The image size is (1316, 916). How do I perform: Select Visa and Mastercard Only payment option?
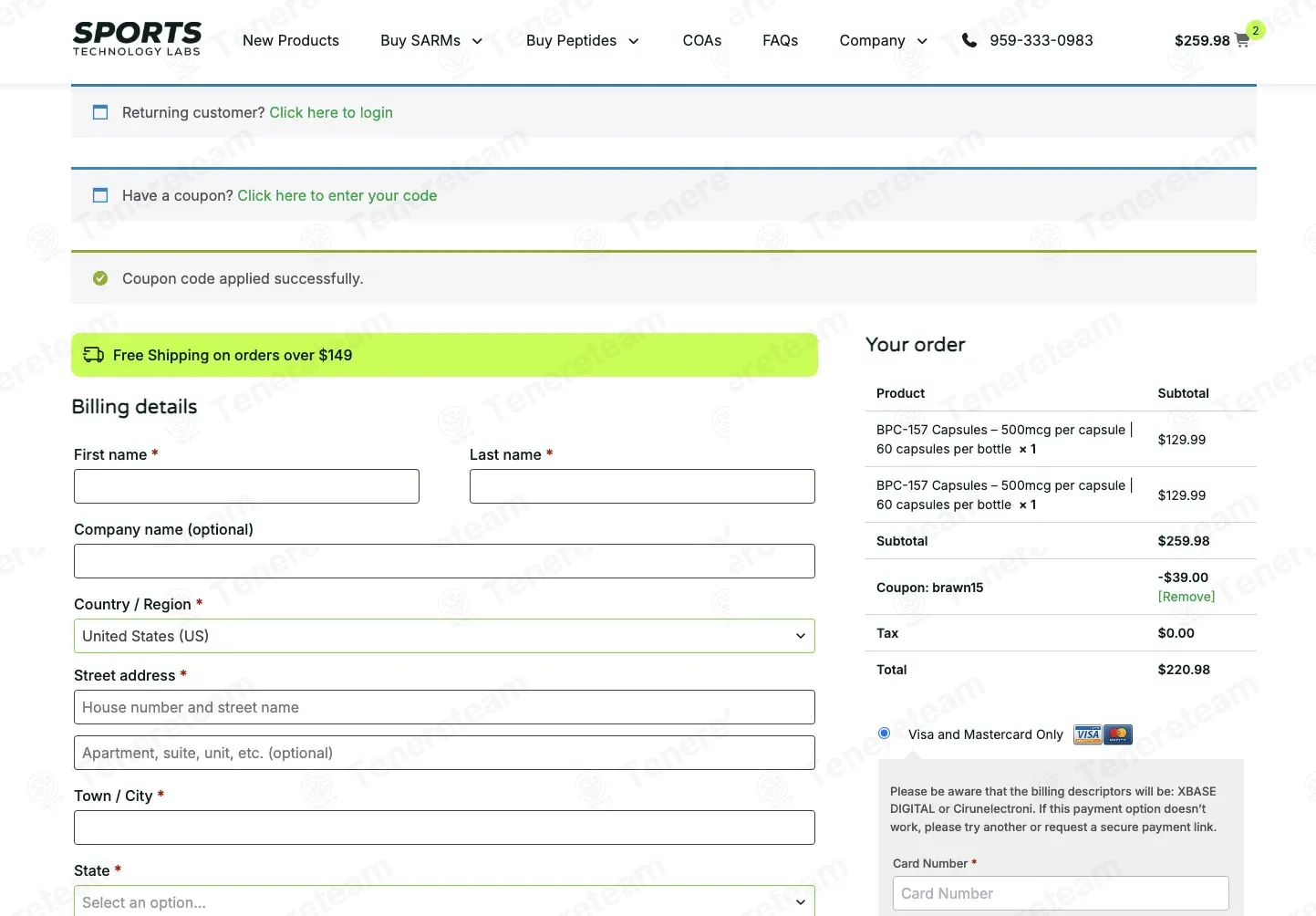pyautogui.click(x=884, y=733)
